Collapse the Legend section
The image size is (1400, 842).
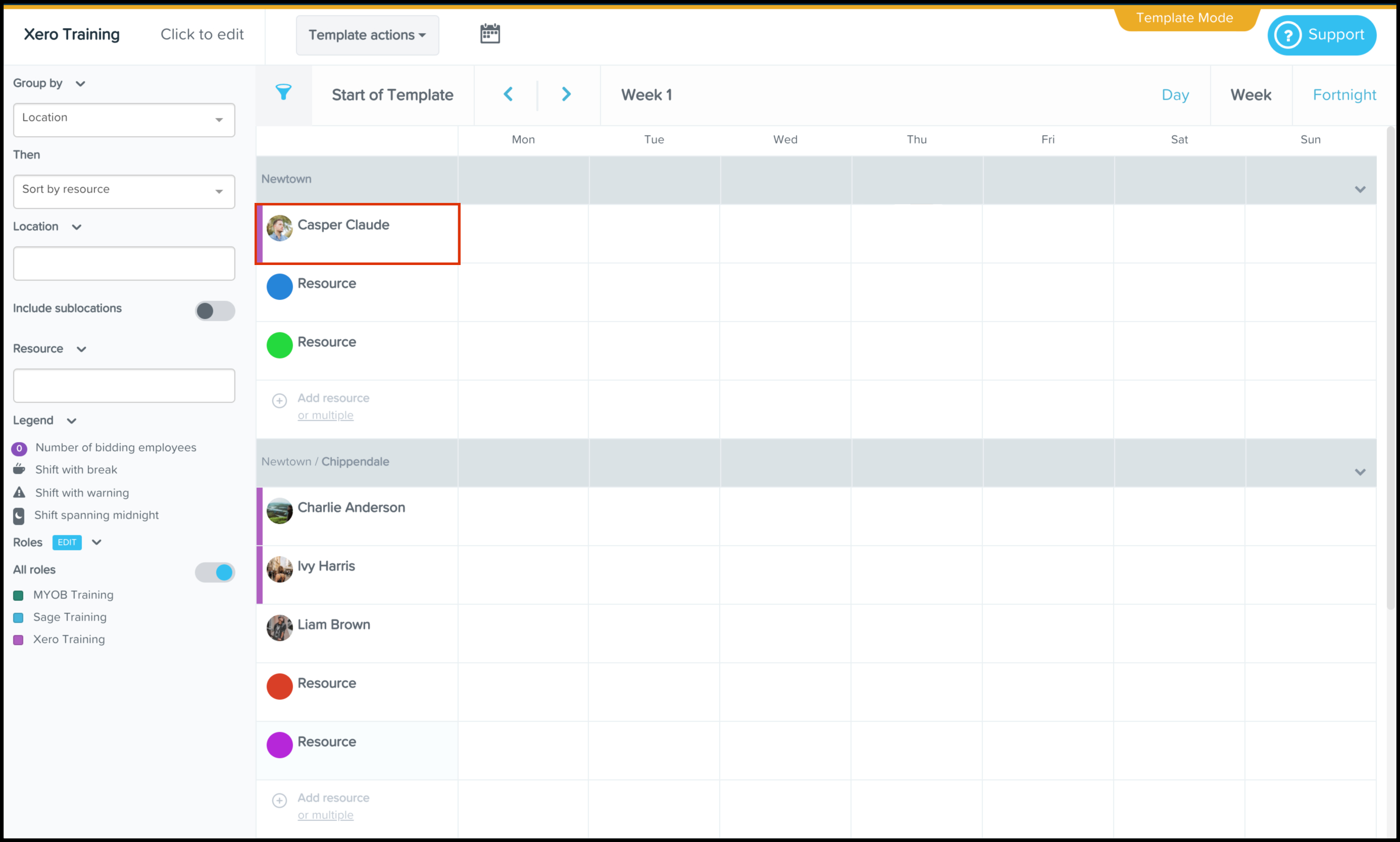pos(72,420)
